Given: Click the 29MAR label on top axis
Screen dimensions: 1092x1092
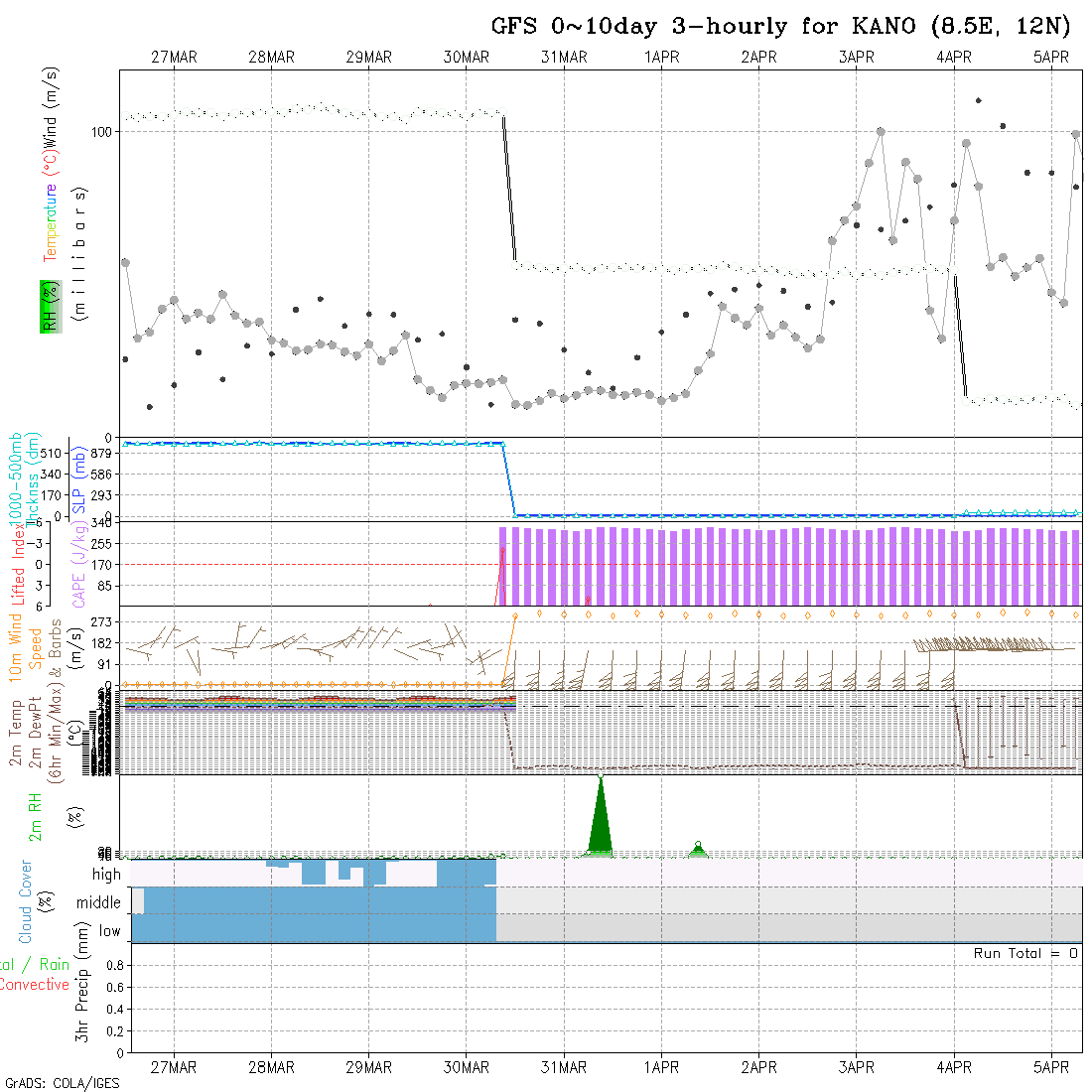Looking at the screenshot, I should pos(368,58).
